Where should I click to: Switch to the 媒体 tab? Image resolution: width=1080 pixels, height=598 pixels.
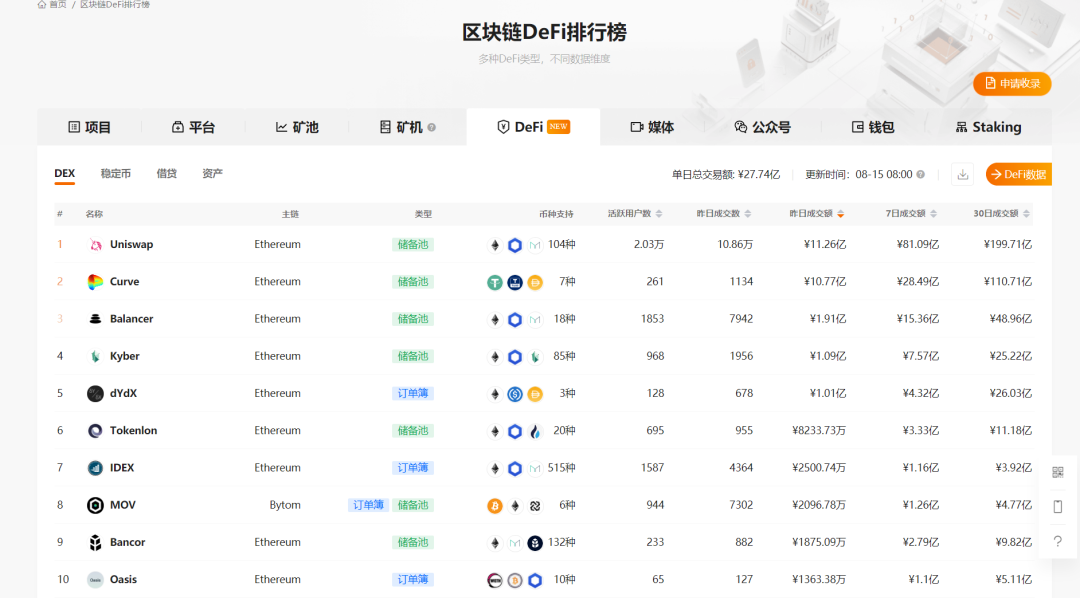[x=652, y=127]
